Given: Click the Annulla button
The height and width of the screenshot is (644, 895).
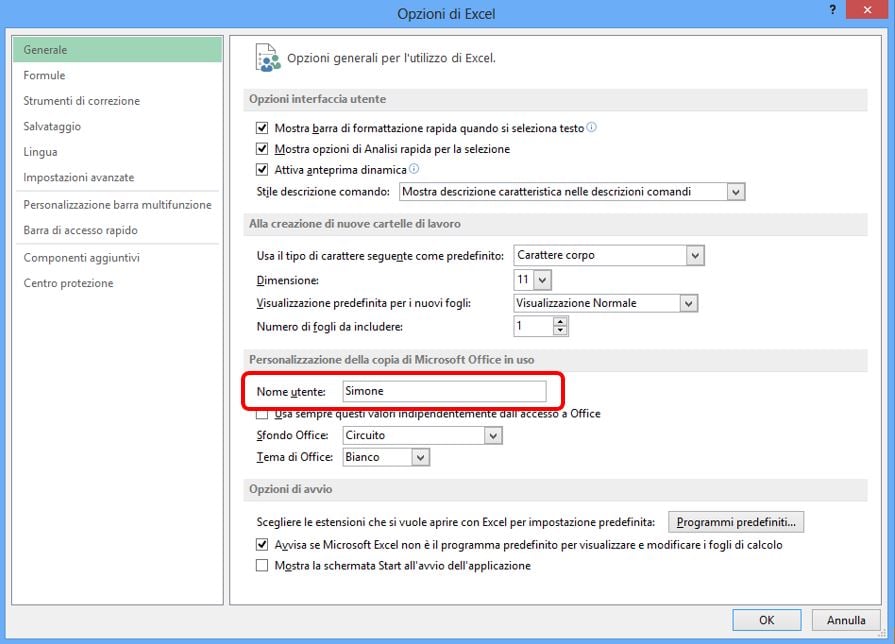Looking at the screenshot, I should coord(846,620).
